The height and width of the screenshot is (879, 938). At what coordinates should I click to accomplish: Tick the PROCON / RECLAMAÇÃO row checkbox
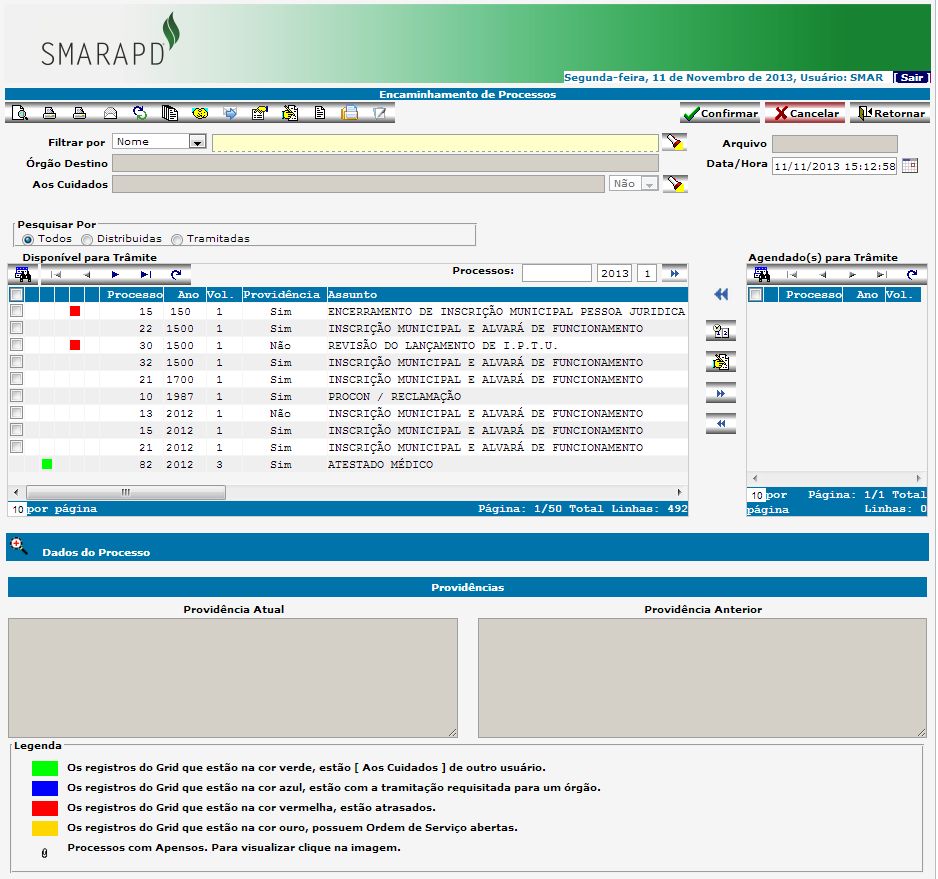tap(16, 396)
